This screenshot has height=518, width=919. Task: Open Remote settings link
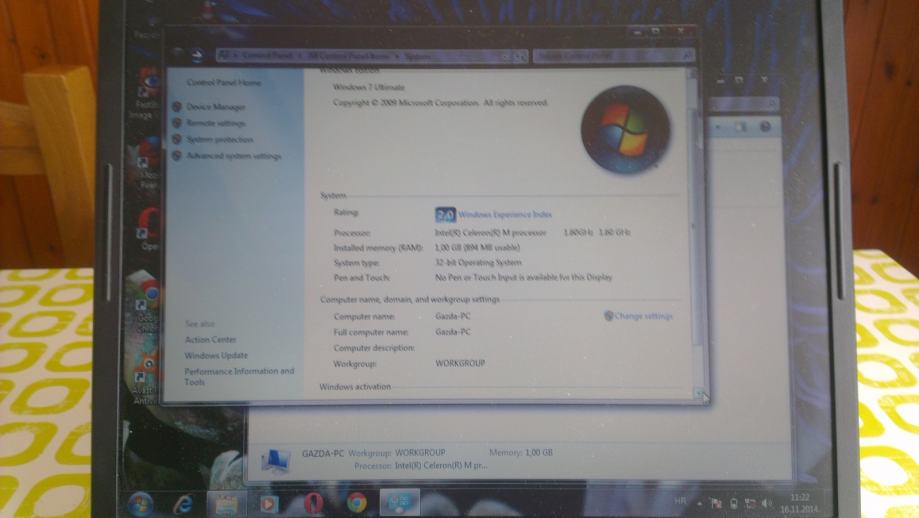pyautogui.click(x=216, y=123)
